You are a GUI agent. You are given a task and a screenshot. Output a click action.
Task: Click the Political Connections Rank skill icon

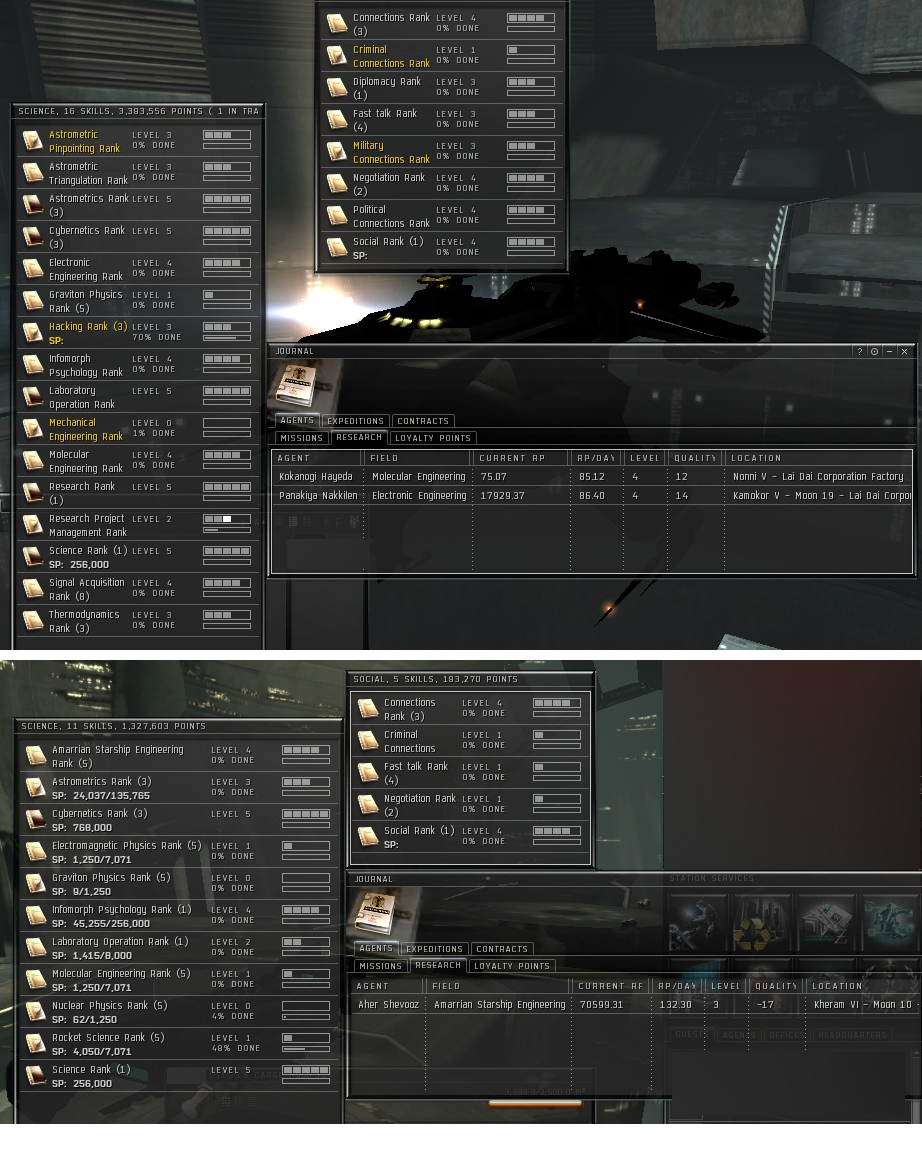337,215
